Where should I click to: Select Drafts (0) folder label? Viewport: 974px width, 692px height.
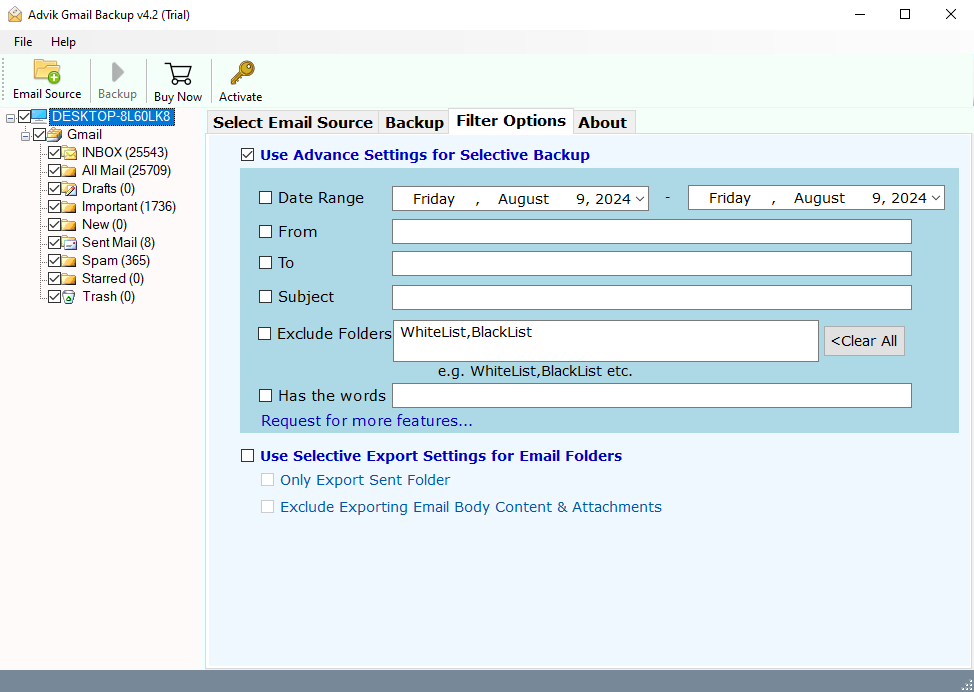(x=108, y=189)
